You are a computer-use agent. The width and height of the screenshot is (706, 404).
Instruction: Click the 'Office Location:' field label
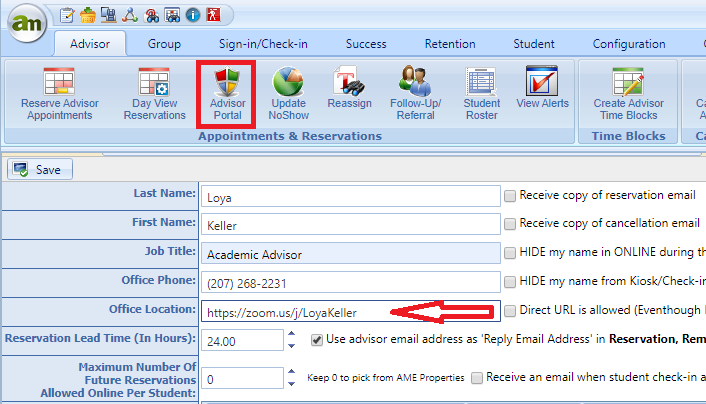pos(152,309)
